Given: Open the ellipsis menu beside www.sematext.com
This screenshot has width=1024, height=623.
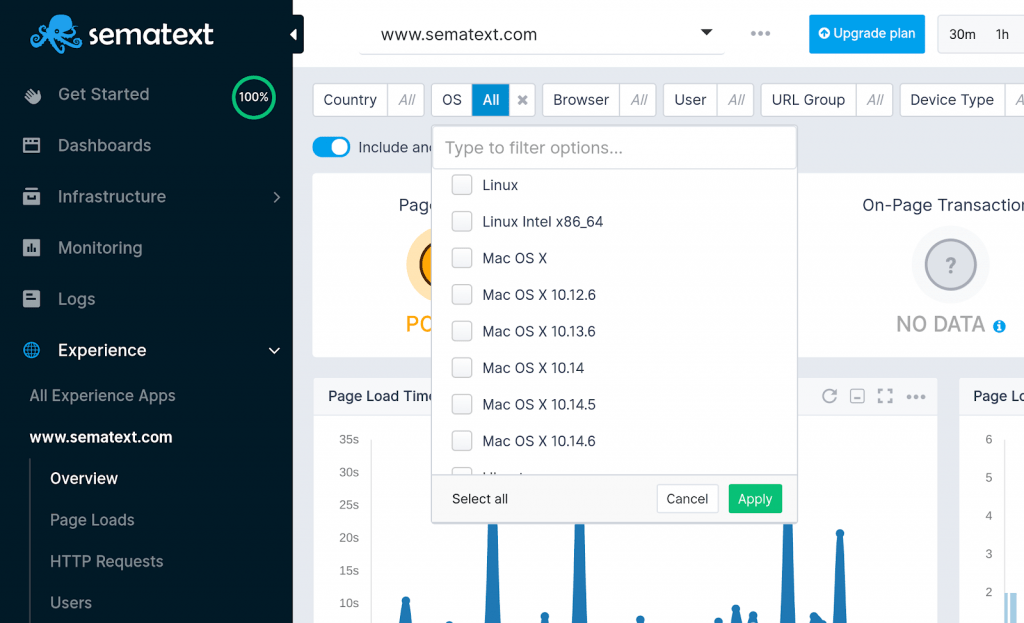Looking at the screenshot, I should [x=760, y=33].
